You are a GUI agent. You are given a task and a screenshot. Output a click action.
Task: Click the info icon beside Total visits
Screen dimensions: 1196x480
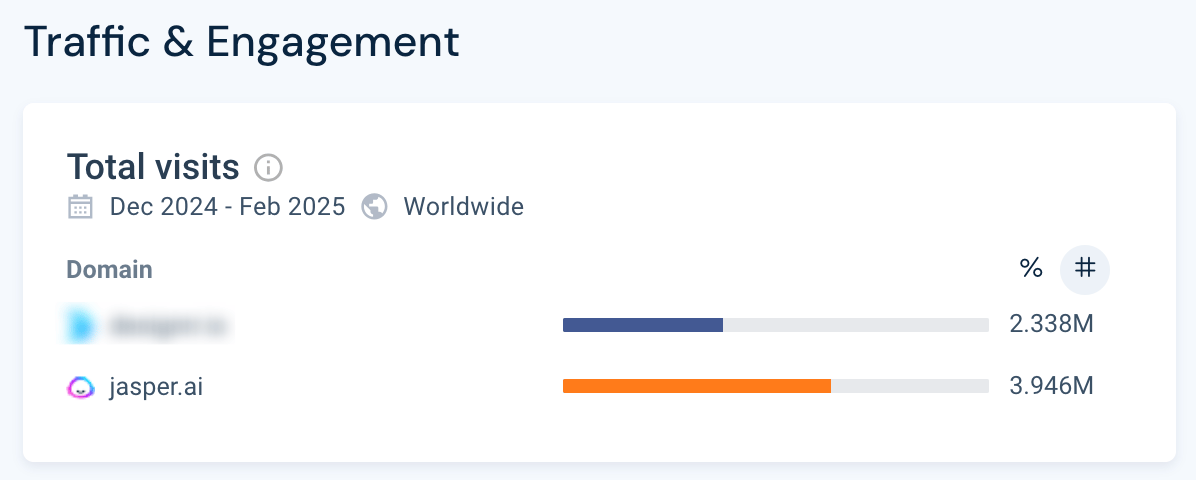(x=268, y=167)
